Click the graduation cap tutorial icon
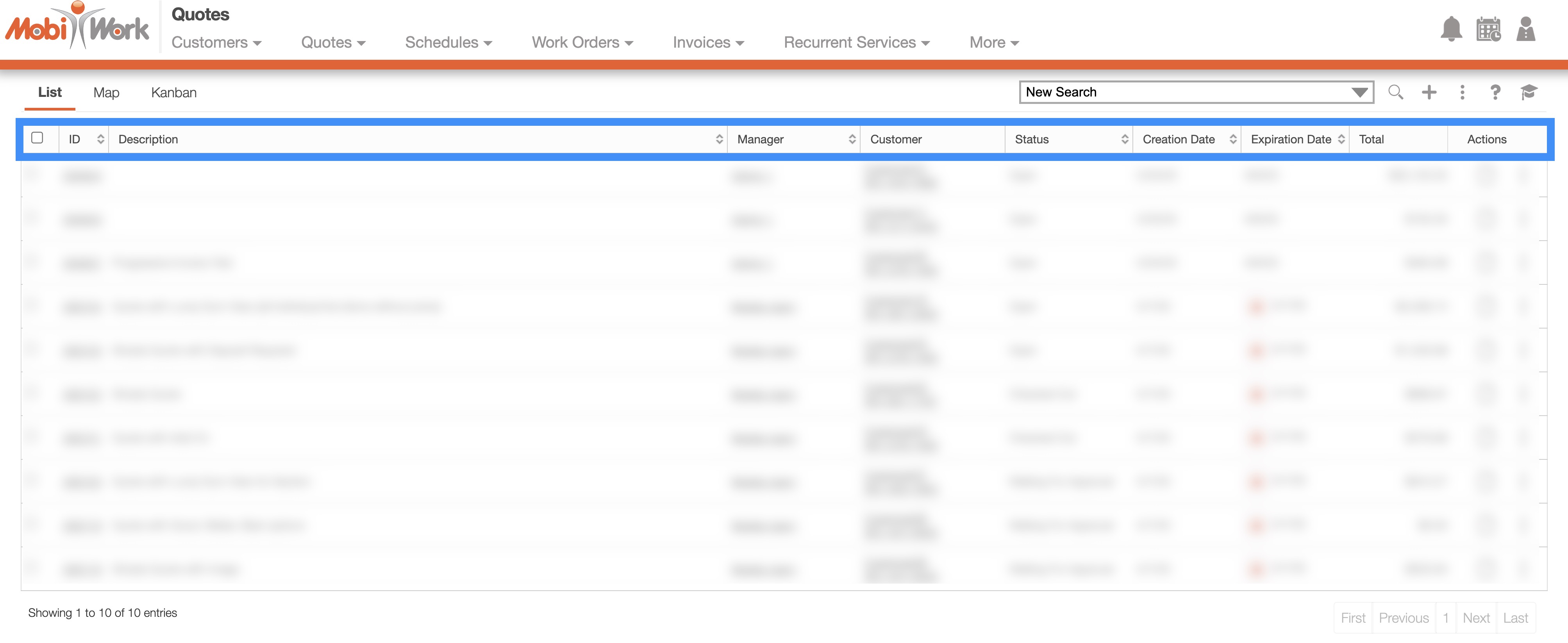Screen dimensions: 1568x643 coord(1529,92)
